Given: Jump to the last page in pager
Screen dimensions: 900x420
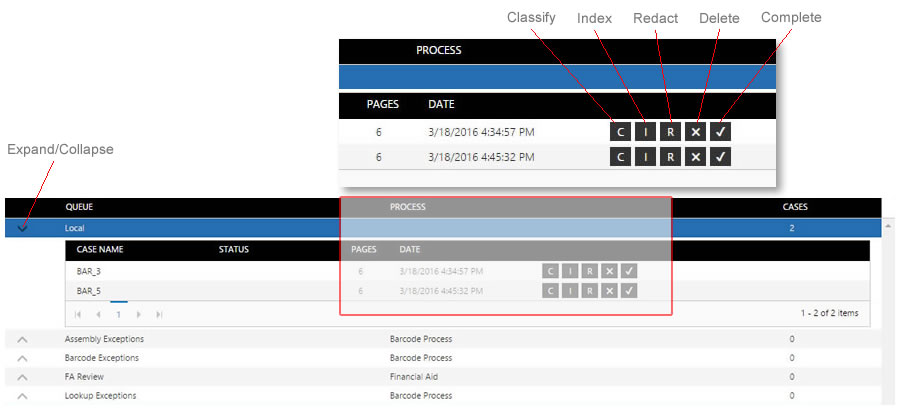Looking at the screenshot, I should click(x=159, y=314).
